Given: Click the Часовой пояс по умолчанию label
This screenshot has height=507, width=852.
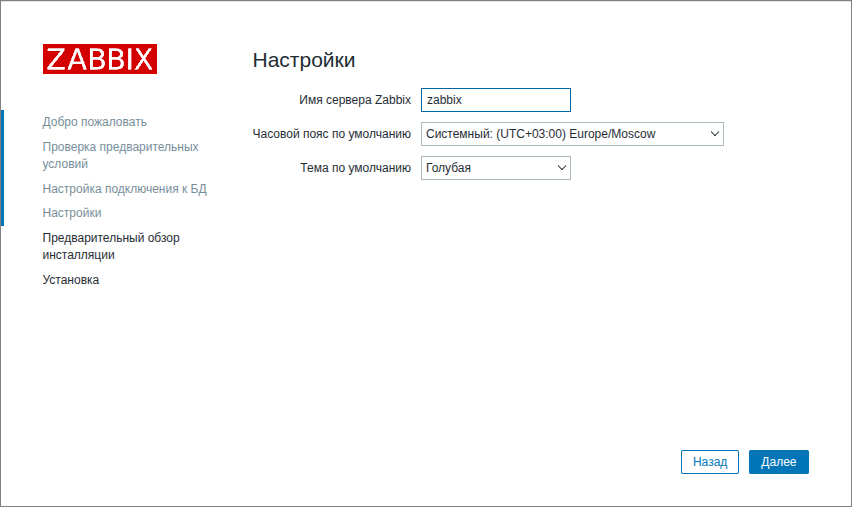Looking at the screenshot, I should point(331,134).
